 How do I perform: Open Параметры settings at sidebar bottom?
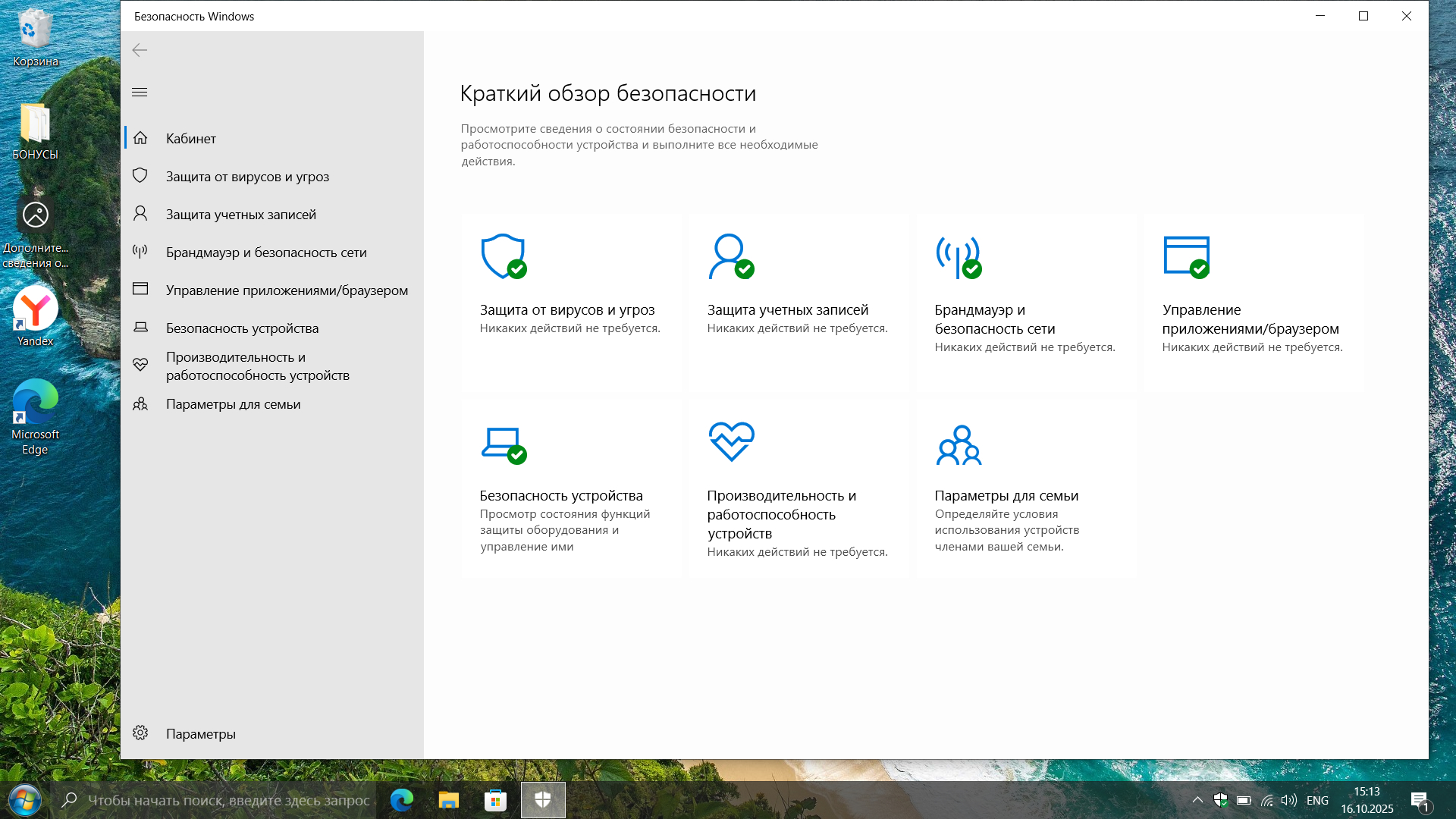pos(200,734)
